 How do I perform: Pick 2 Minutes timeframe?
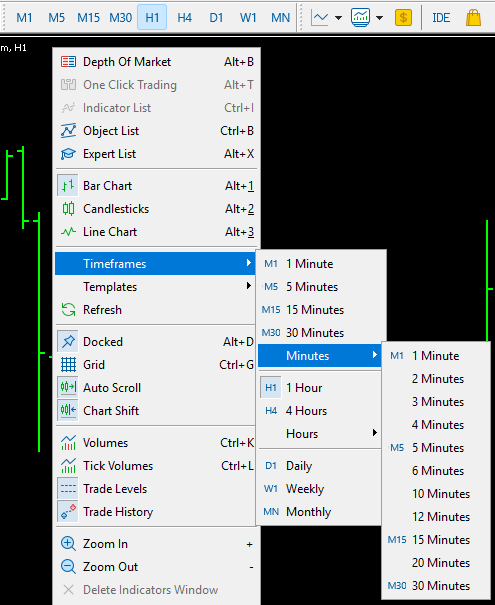(x=436, y=379)
